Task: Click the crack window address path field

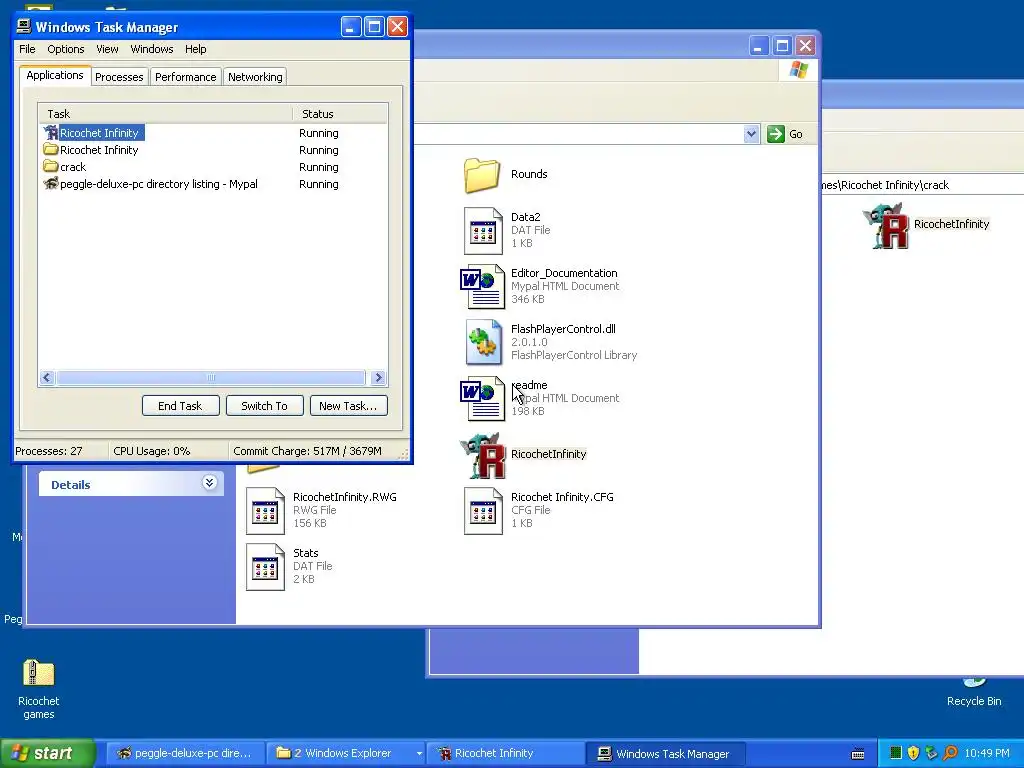Action: [922, 185]
